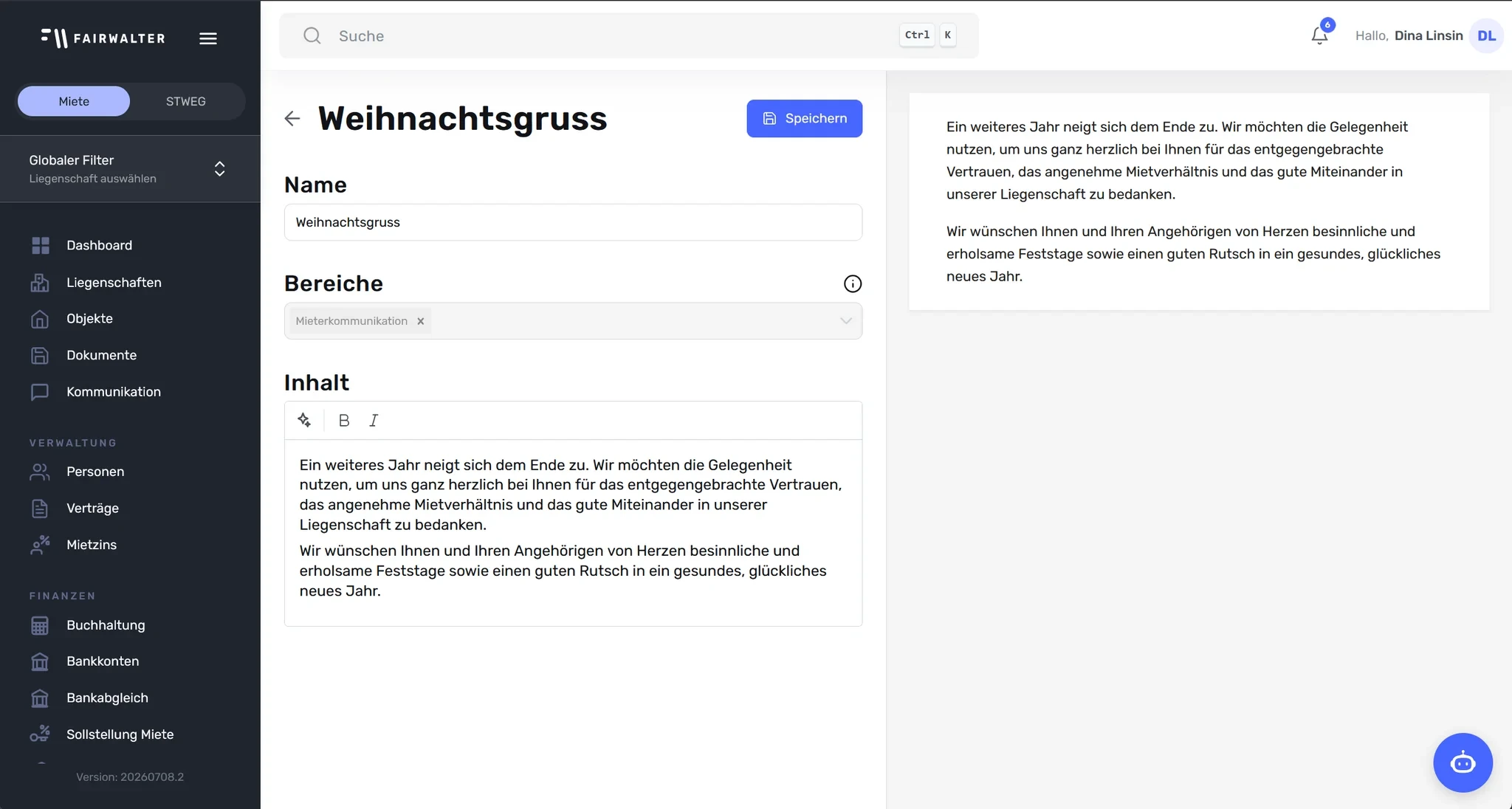Image resolution: width=1512 pixels, height=809 pixels.
Task: Open Objekte in sidebar
Action: (x=89, y=319)
